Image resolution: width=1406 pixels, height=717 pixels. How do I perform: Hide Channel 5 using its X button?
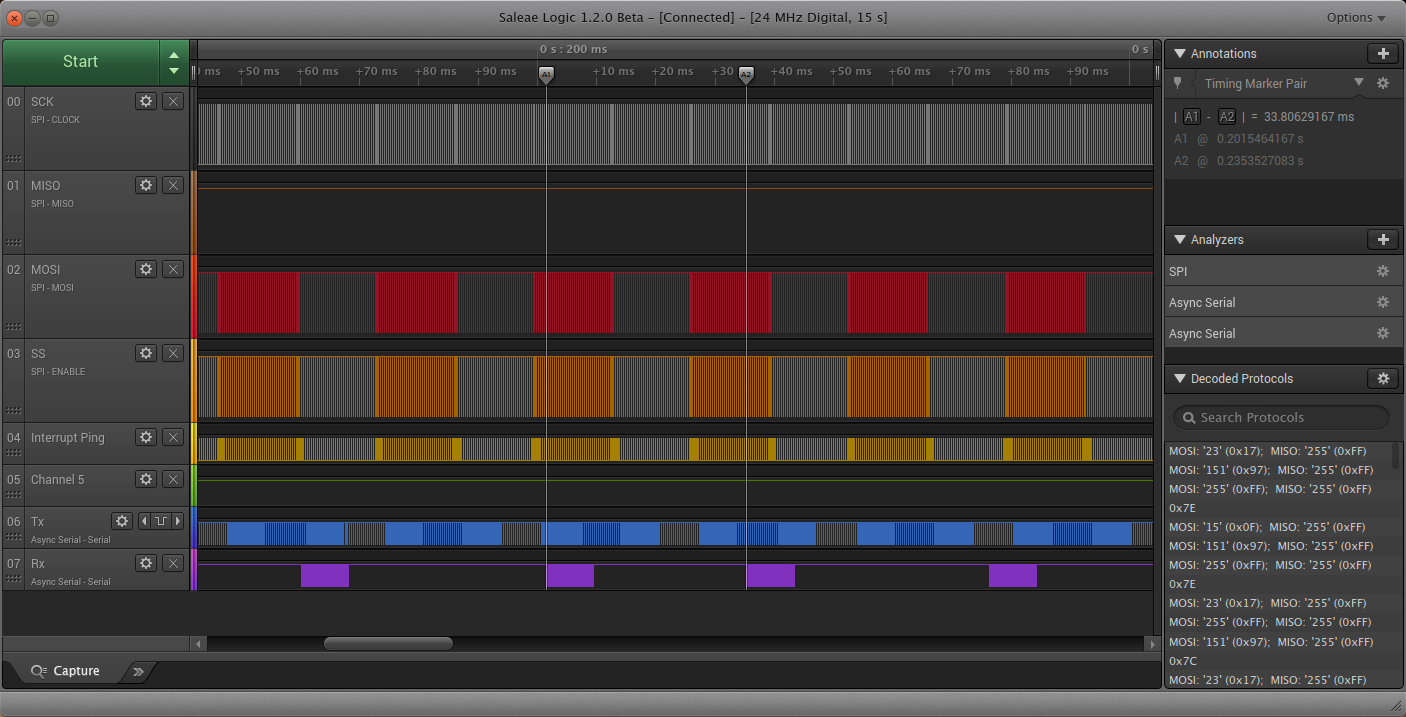coord(173,479)
